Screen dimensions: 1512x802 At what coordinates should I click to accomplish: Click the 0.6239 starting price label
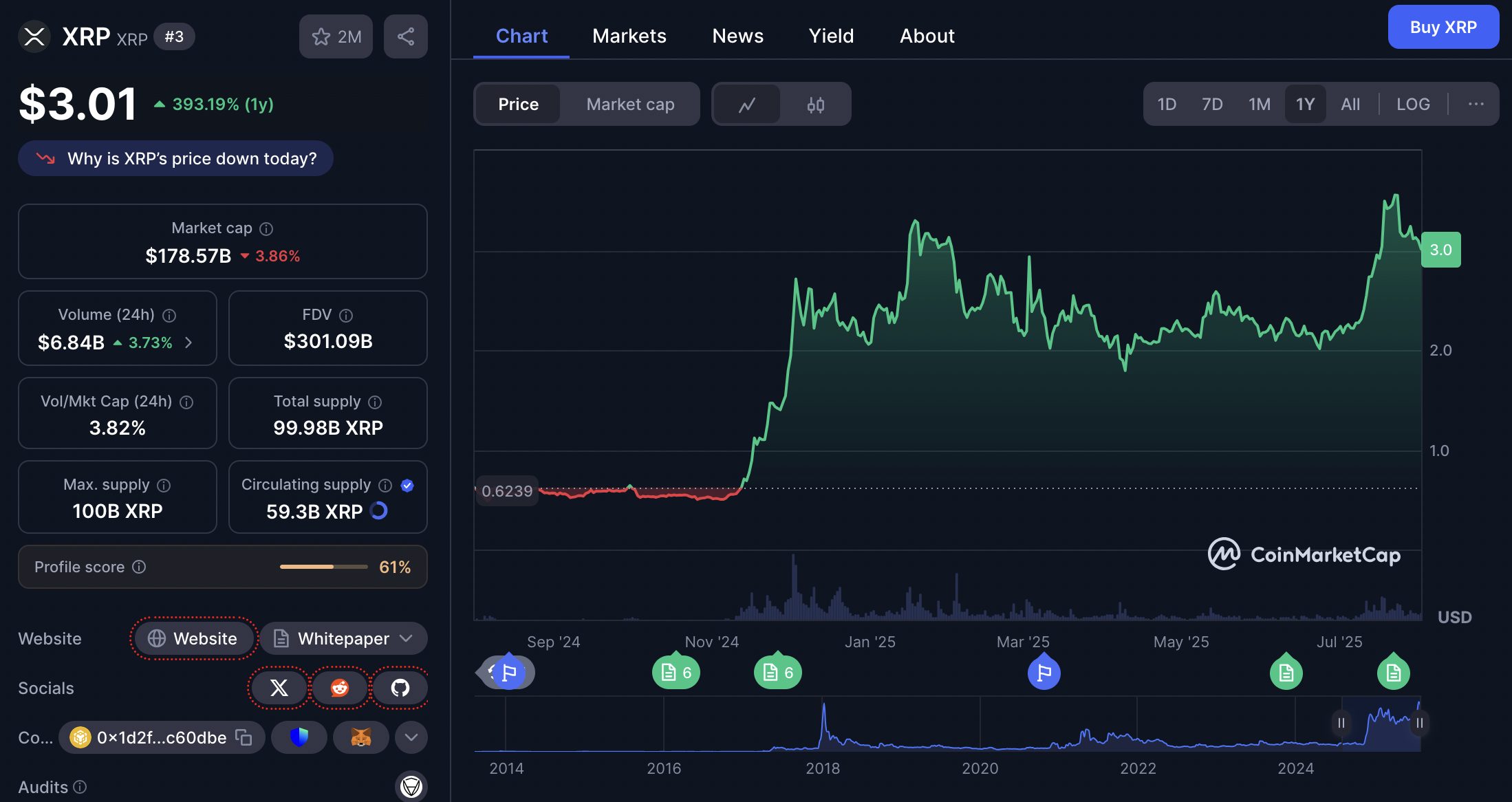[507, 491]
